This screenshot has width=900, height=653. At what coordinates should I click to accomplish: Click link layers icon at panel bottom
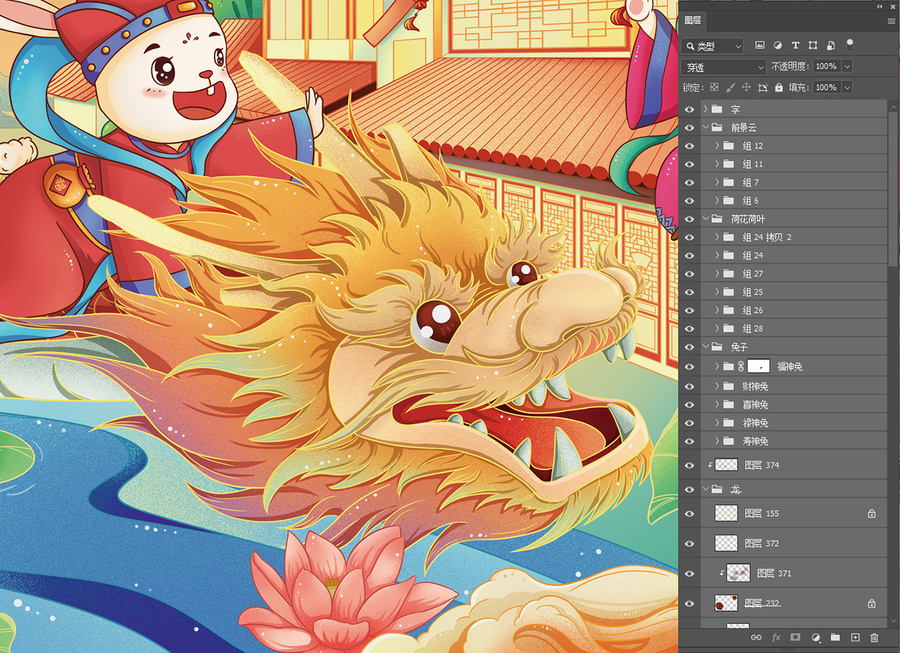(756, 638)
